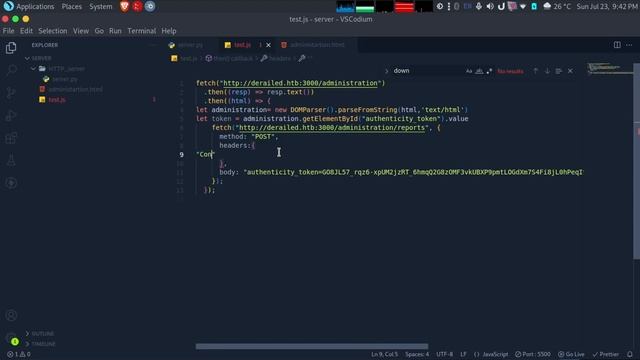Open the File menu
The image size is (640, 360).
coord(8,31)
